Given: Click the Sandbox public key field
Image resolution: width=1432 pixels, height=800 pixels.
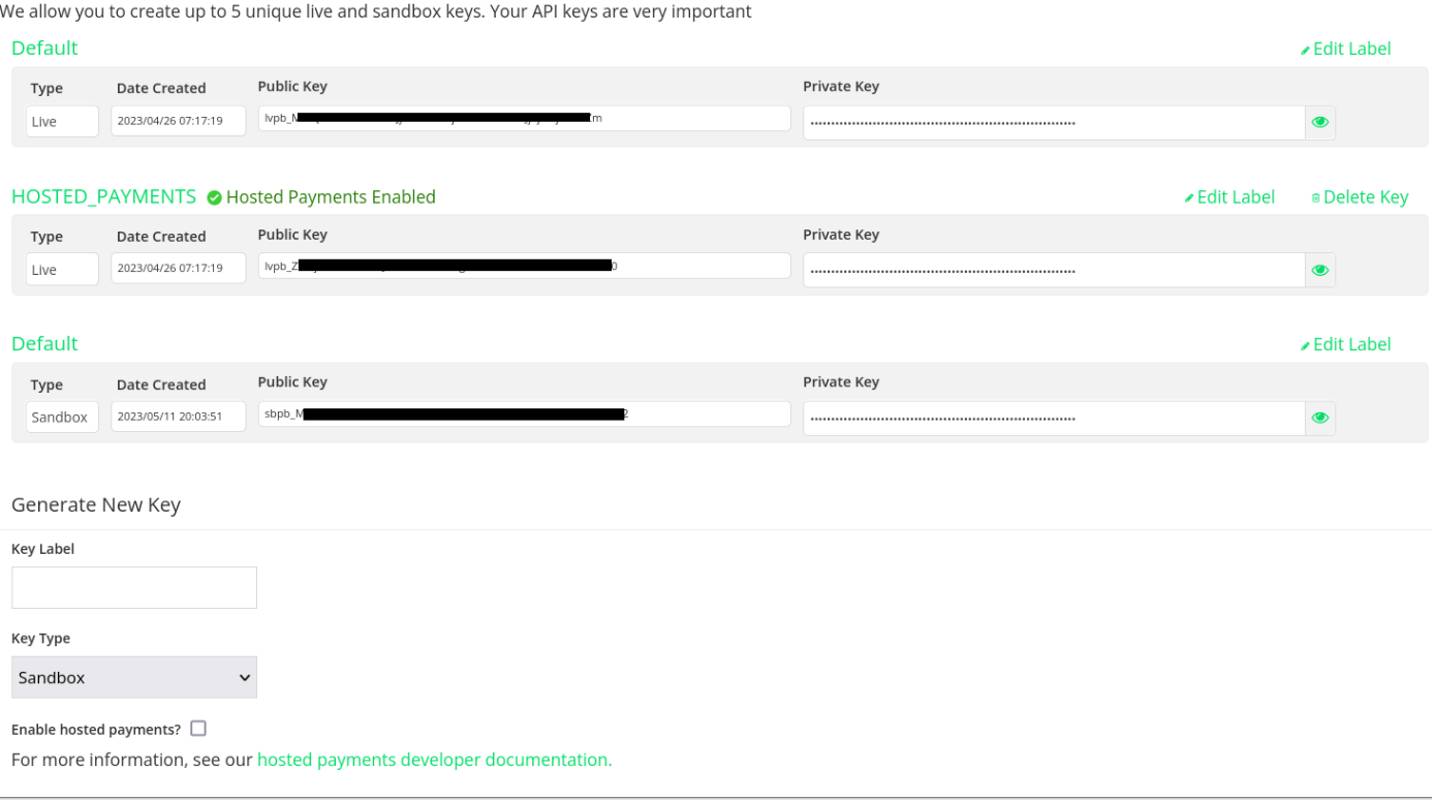Looking at the screenshot, I should point(524,414).
